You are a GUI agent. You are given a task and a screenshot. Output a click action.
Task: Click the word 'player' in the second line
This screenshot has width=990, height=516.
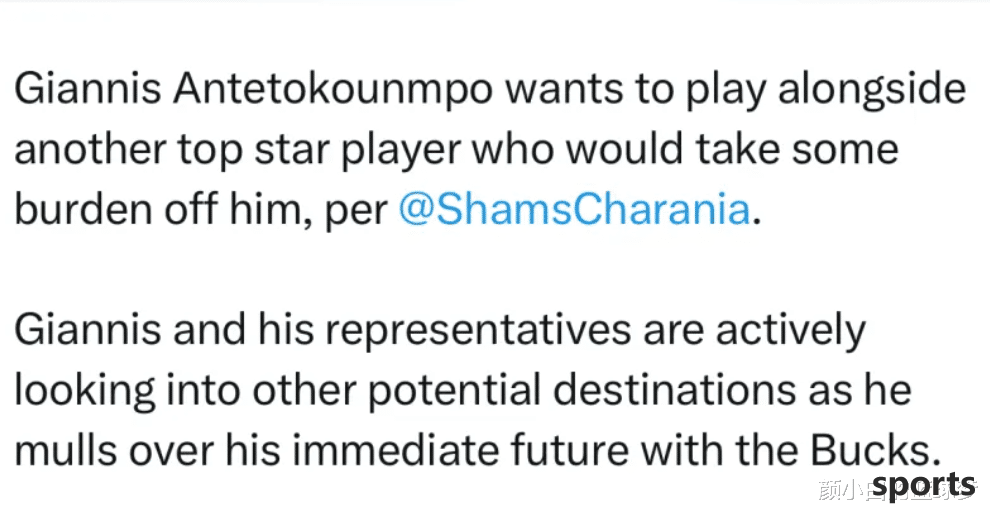[x=402, y=151]
